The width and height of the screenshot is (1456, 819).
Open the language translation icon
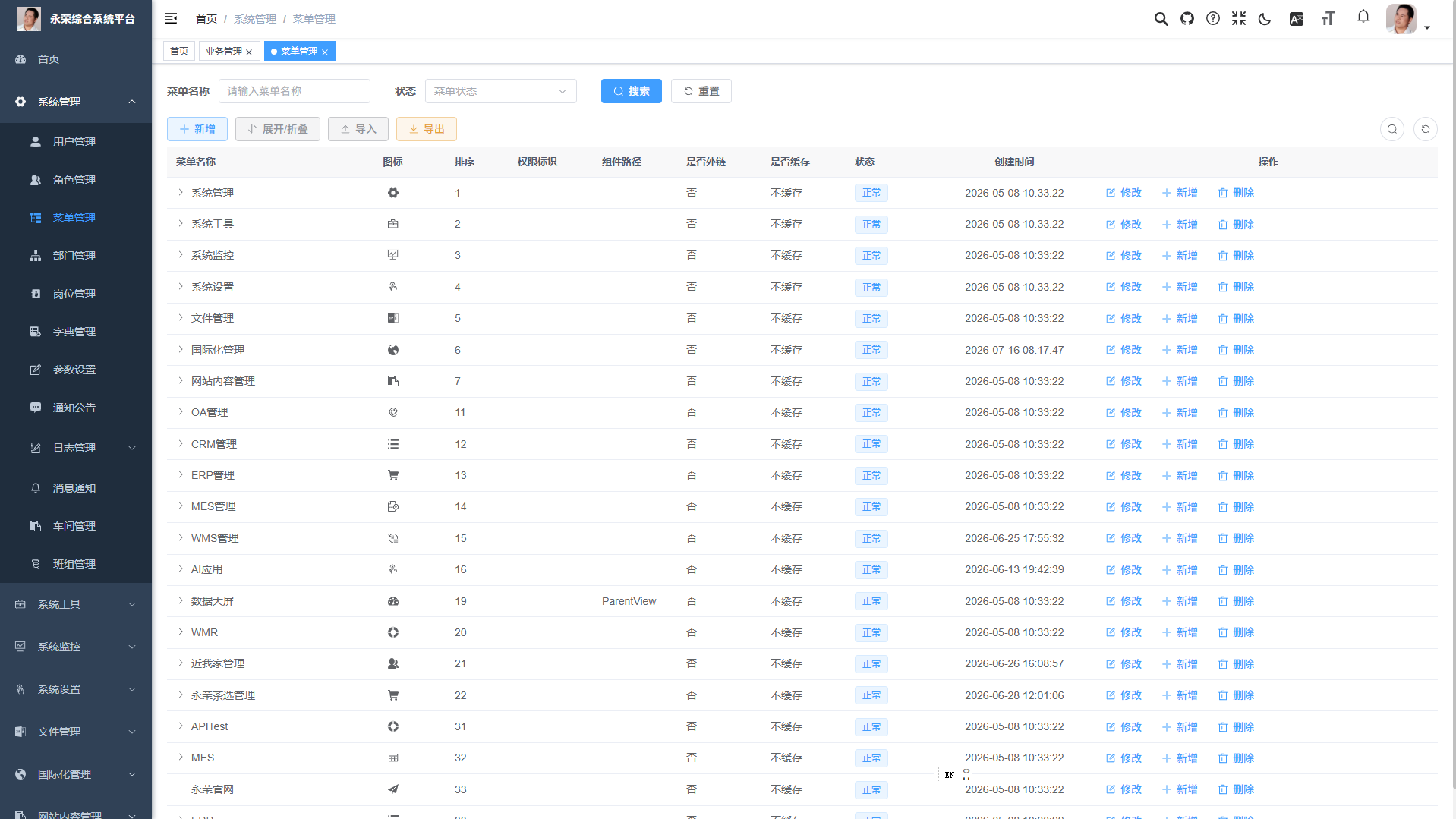(1297, 19)
